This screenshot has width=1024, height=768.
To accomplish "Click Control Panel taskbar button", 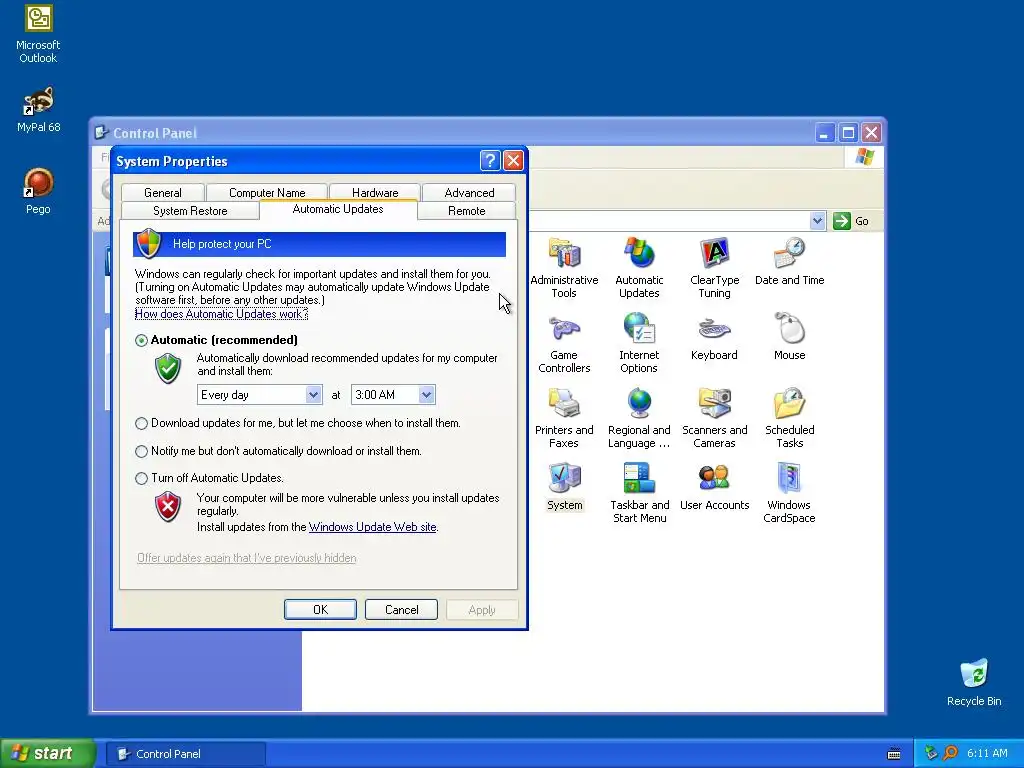I will [x=186, y=754].
